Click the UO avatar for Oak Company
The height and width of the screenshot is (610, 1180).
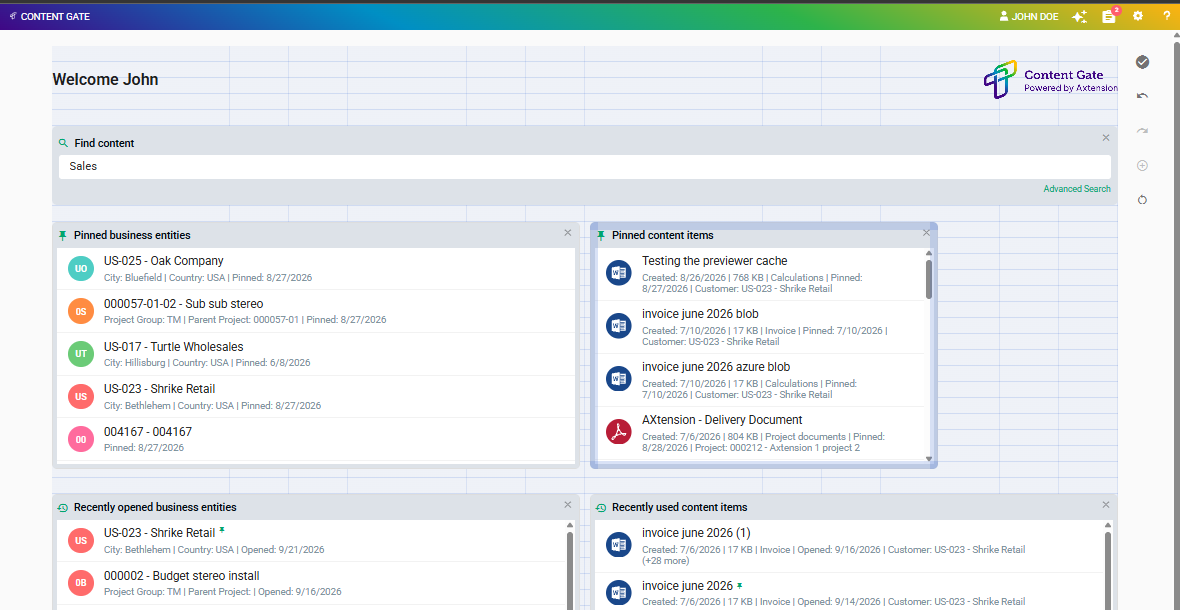point(81,269)
